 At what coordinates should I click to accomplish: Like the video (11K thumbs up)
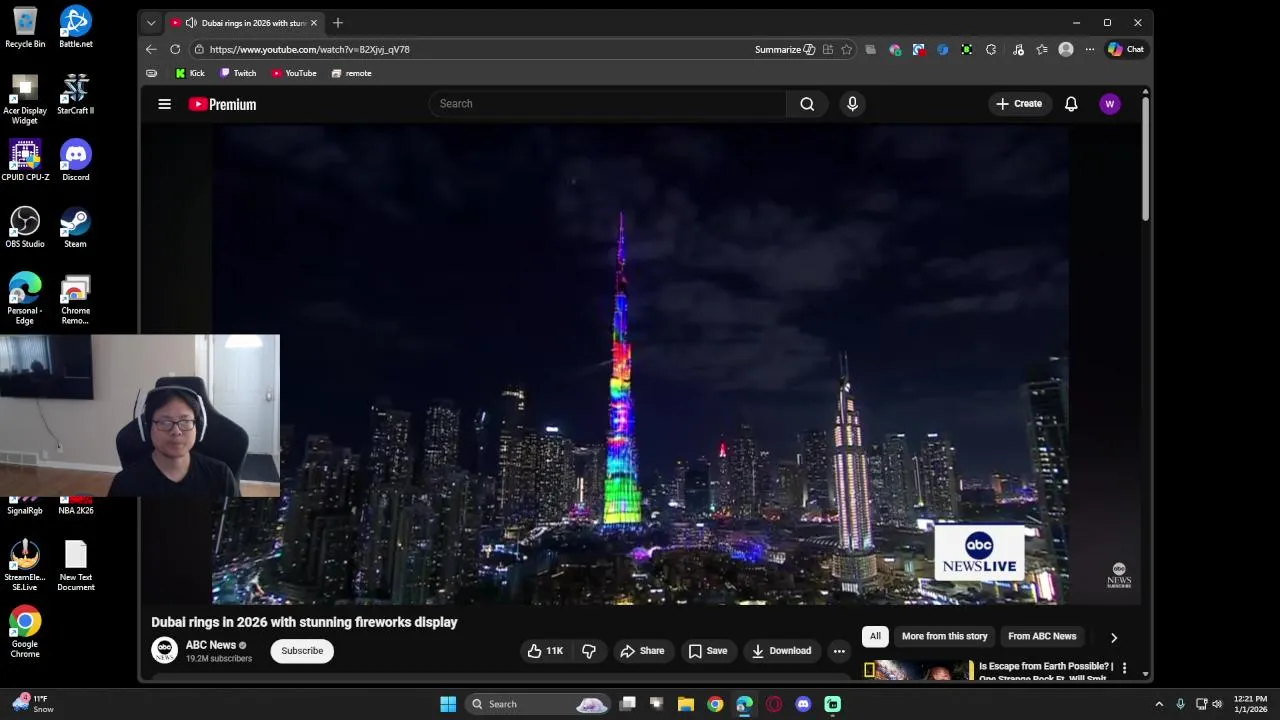(545, 651)
